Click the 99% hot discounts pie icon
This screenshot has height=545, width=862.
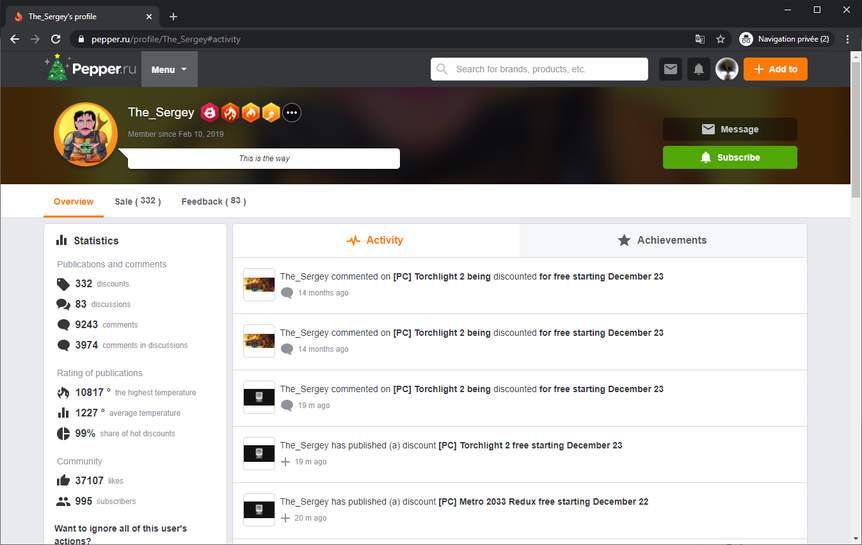(x=63, y=433)
